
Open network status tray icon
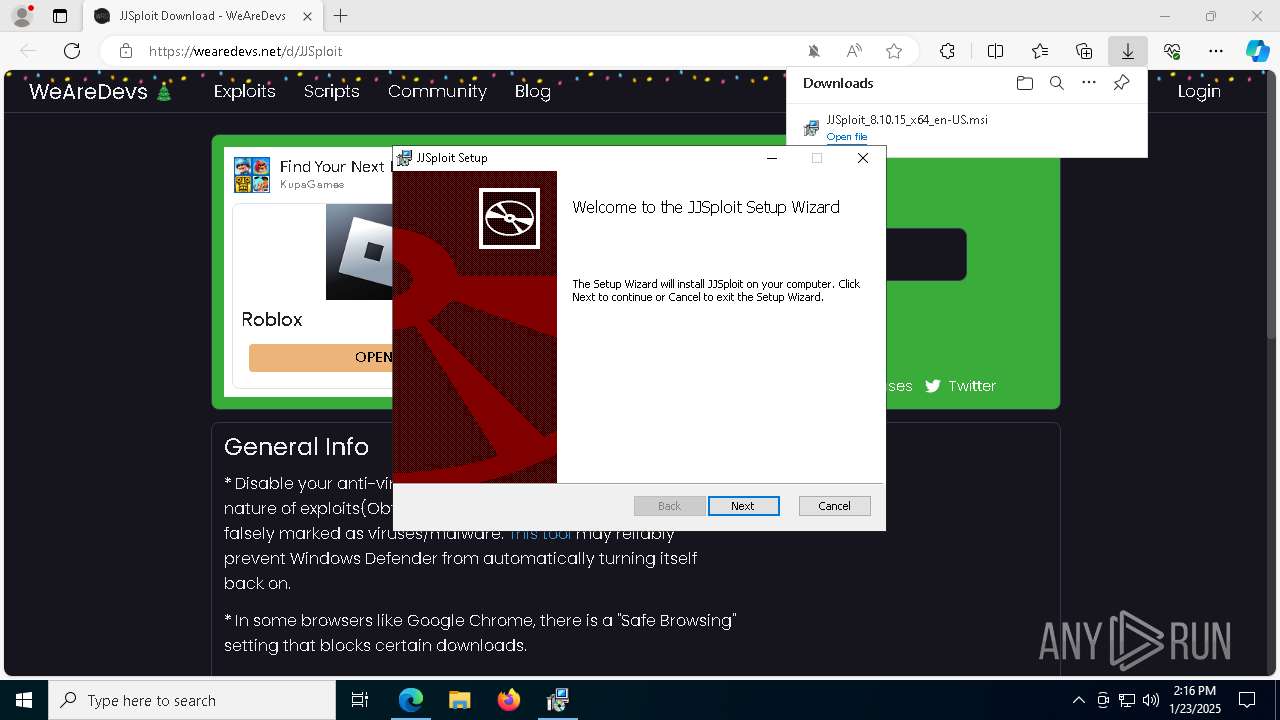(x=1127, y=700)
